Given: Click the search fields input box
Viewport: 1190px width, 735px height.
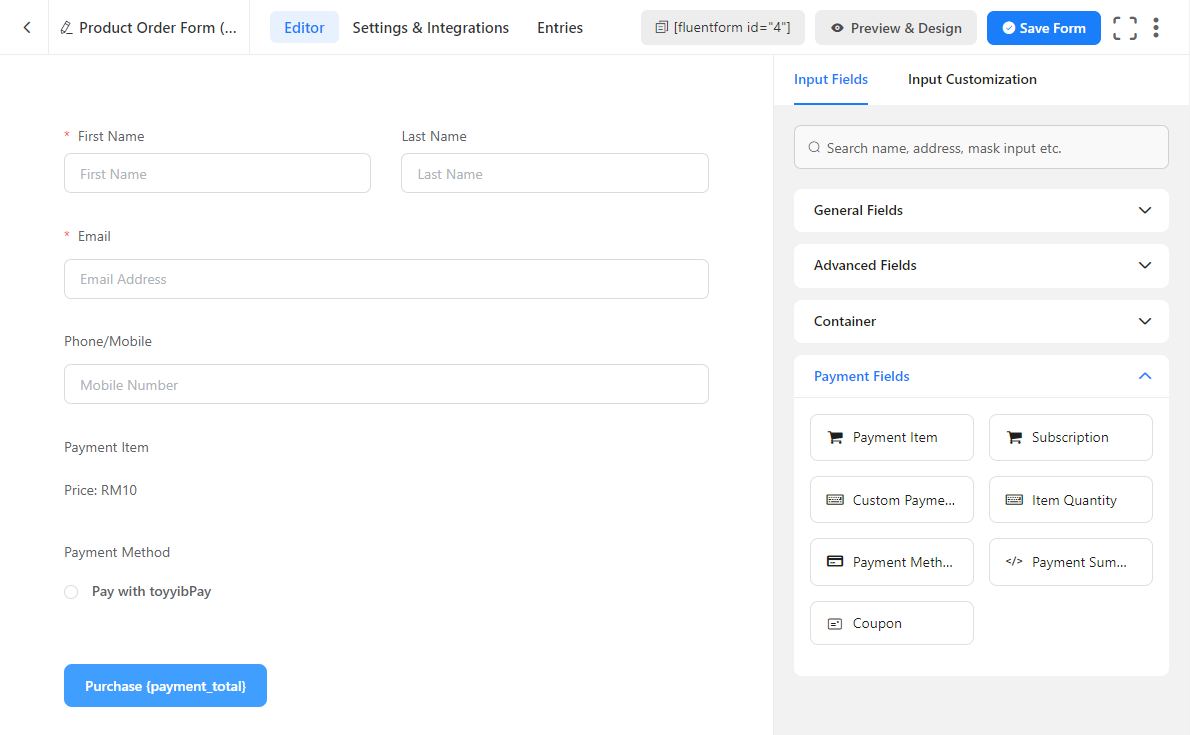Looking at the screenshot, I should click(980, 148).
